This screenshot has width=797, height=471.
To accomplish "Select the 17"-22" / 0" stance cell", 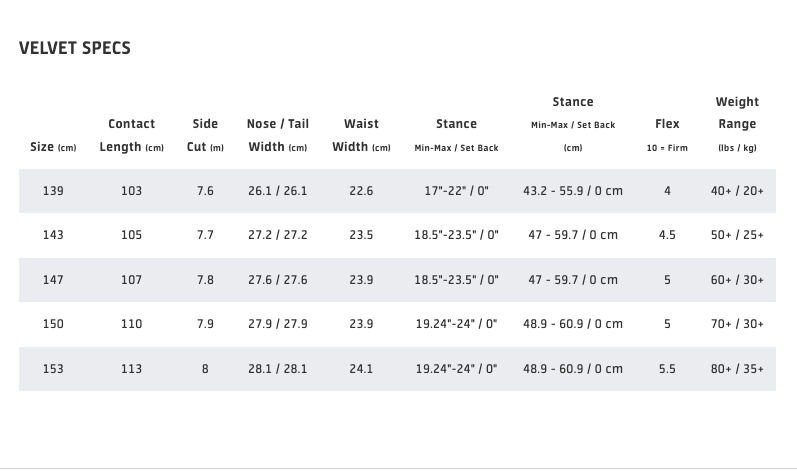I will pos(456,191).
